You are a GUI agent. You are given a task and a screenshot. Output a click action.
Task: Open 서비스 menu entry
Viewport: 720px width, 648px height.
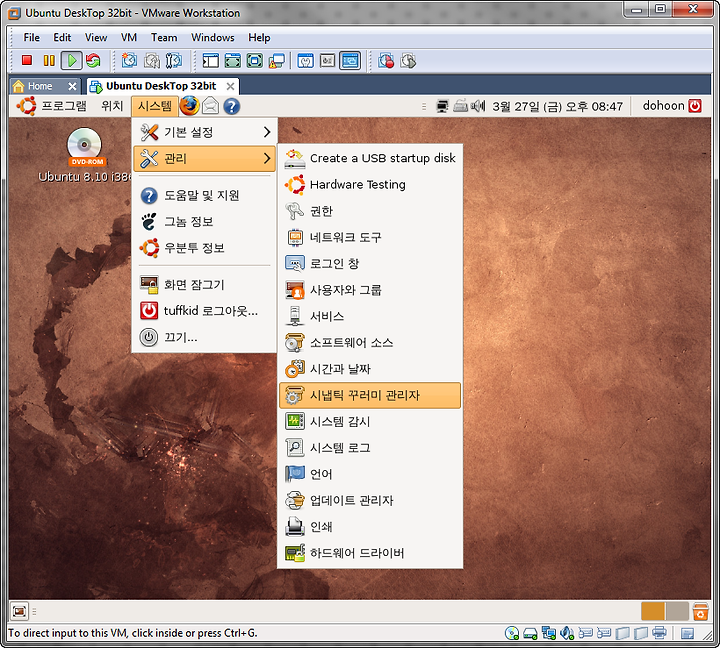coord(370,316)
